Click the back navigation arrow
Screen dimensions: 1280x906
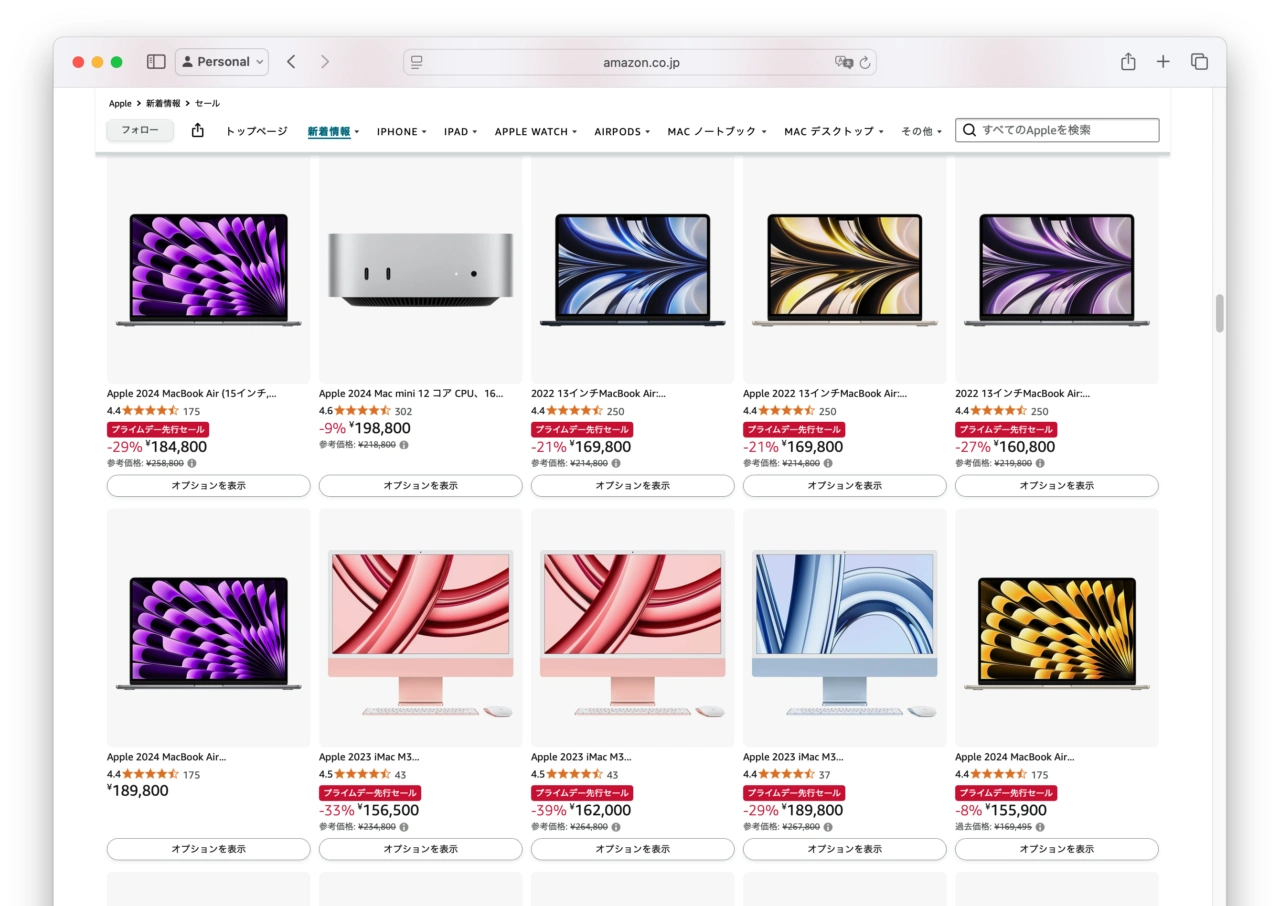click(291, 61)
